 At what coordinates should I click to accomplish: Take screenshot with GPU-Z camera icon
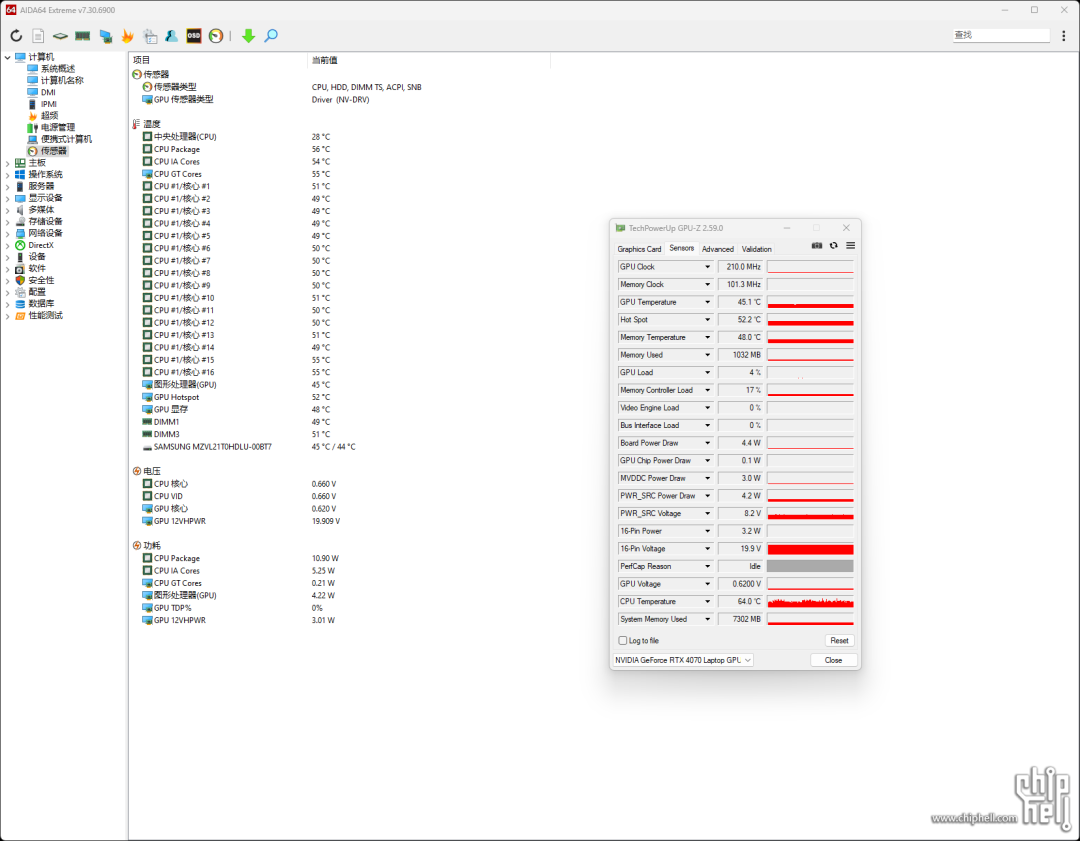pos(817,246)
